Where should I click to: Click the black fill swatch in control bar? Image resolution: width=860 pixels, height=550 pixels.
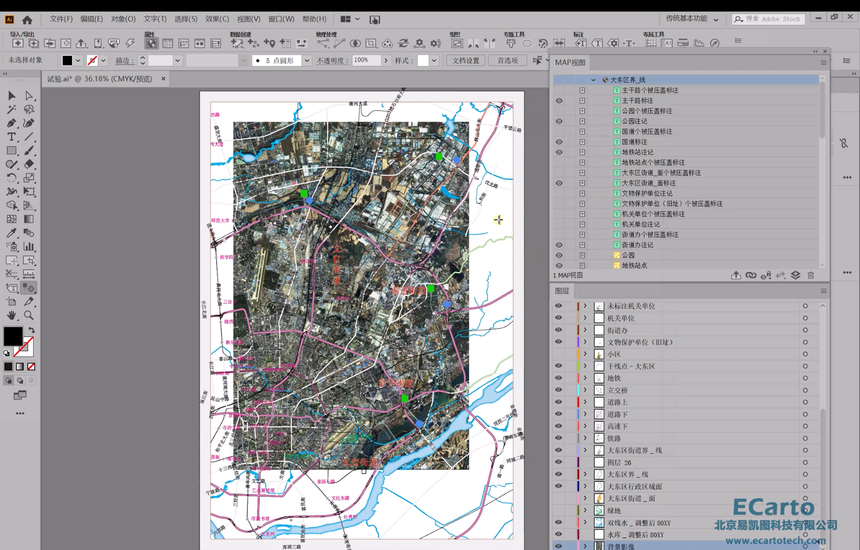(67, 61)
